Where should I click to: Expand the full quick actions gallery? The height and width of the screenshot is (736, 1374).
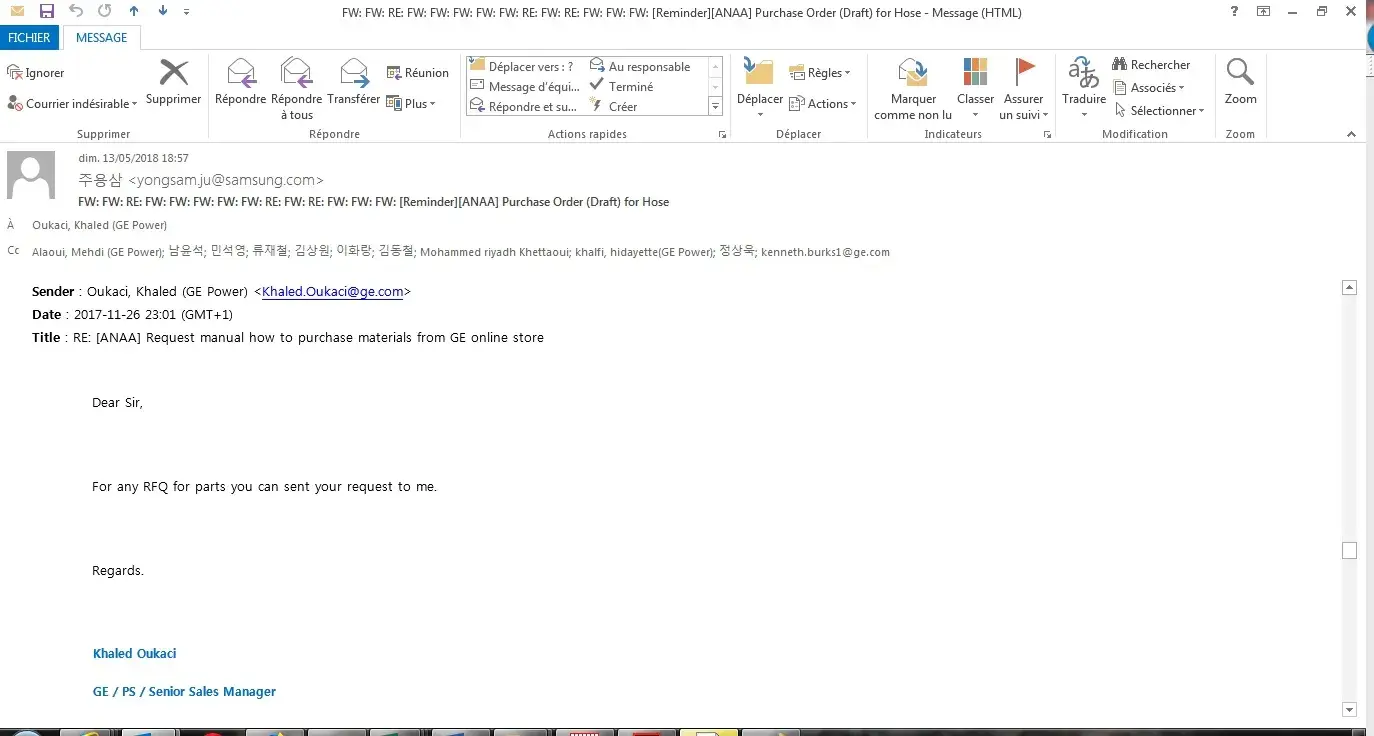[715, 106]
